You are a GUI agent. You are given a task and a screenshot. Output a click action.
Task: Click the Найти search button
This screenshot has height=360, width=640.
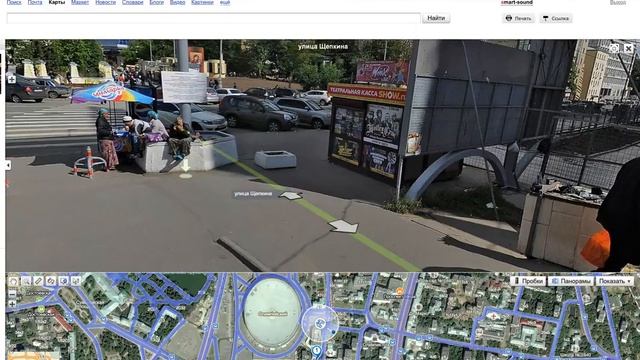436,18
